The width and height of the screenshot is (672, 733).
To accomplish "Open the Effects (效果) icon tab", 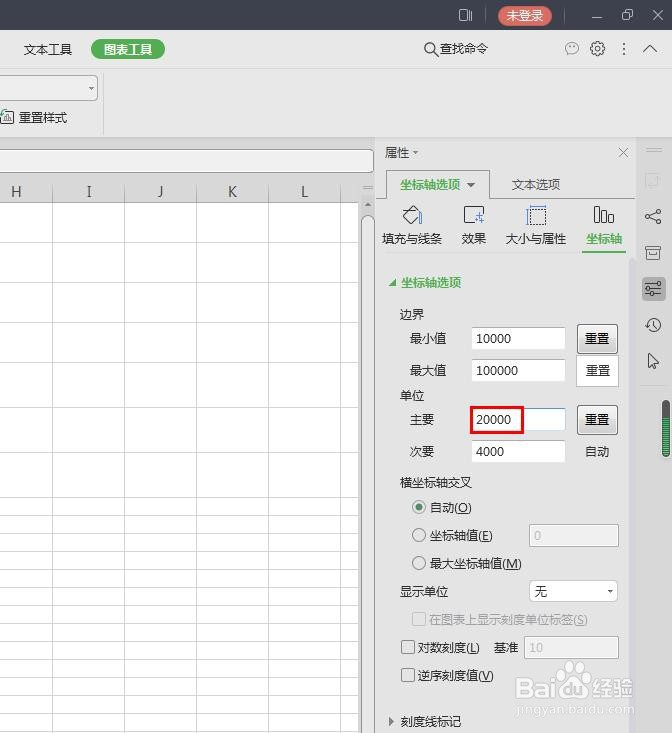I will [473, 225].
